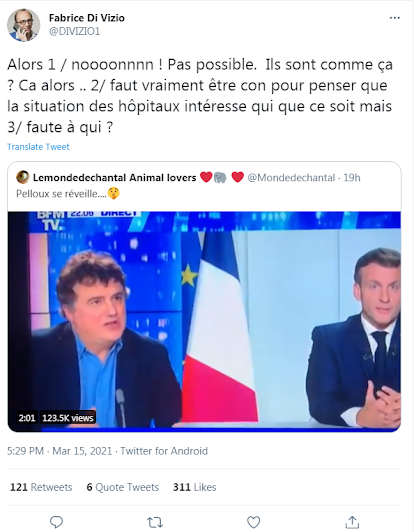Click the share upload icon
This screenshot has width=414, height=532.
[352, 522]
